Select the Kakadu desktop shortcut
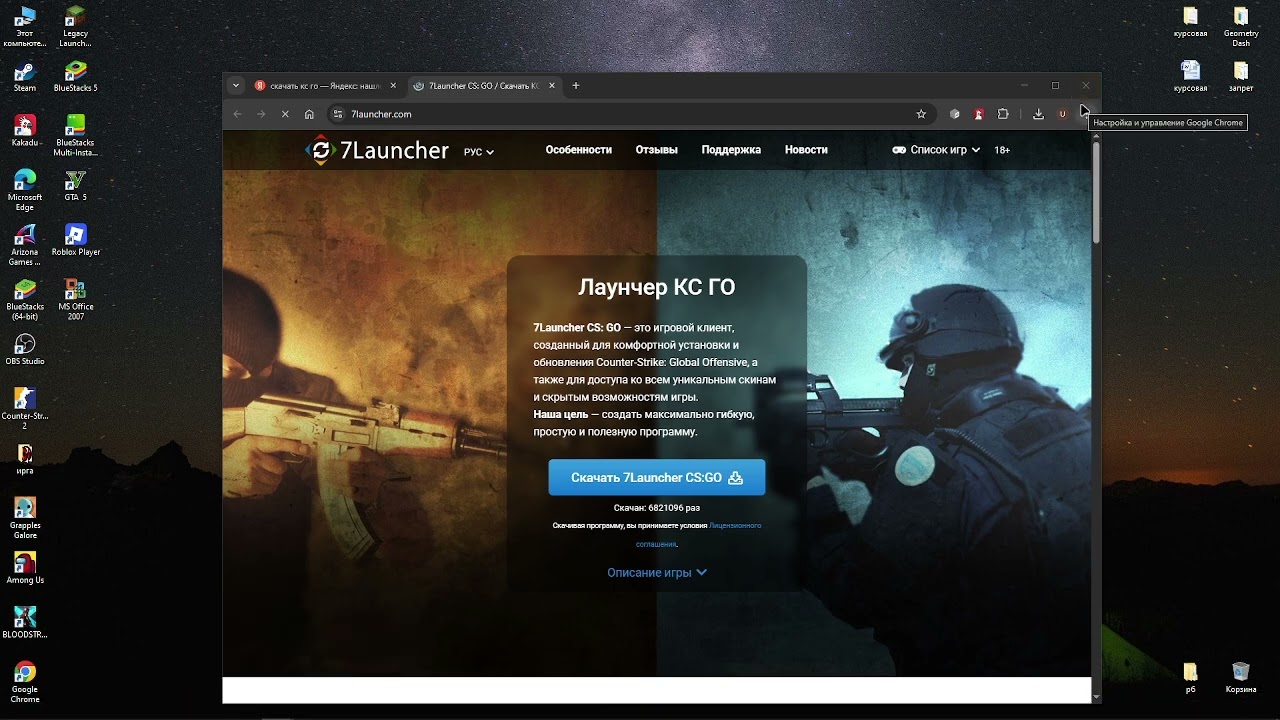 pyautogui.click(x=25, y=131)
